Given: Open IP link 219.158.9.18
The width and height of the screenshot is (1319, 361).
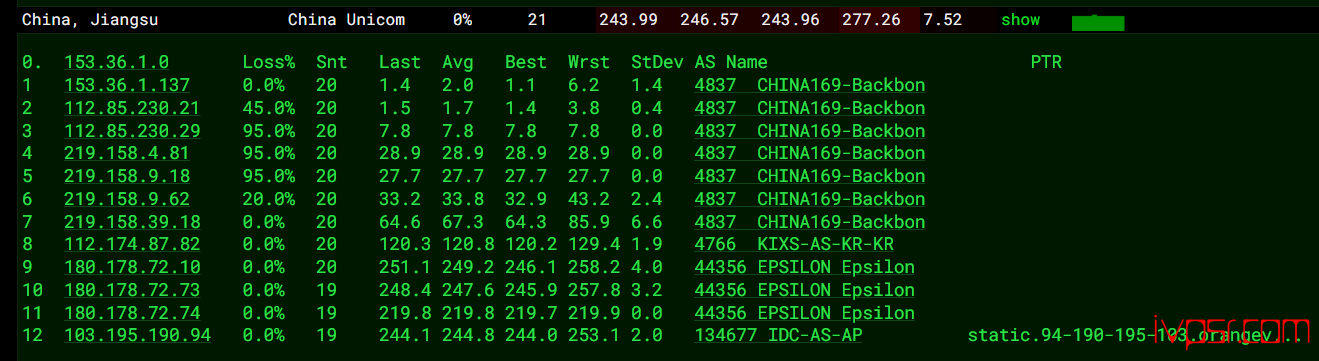Looking at the screenshot, I should [127, 176].
